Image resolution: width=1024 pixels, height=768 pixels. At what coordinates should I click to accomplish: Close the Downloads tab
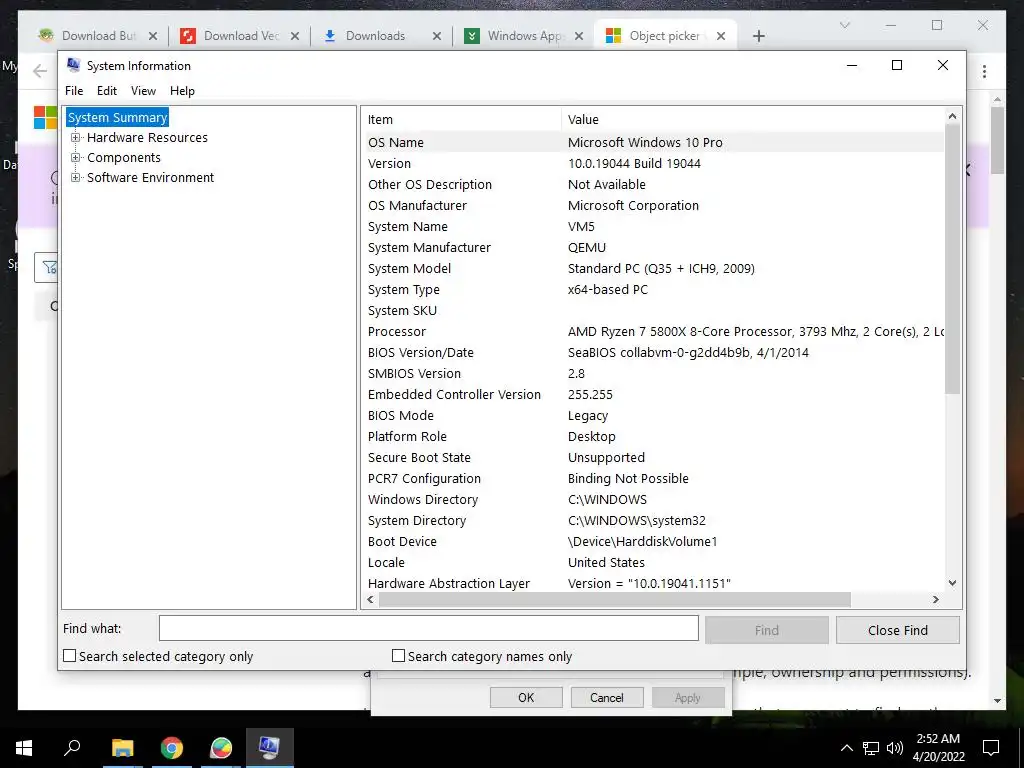coord(437,36)
